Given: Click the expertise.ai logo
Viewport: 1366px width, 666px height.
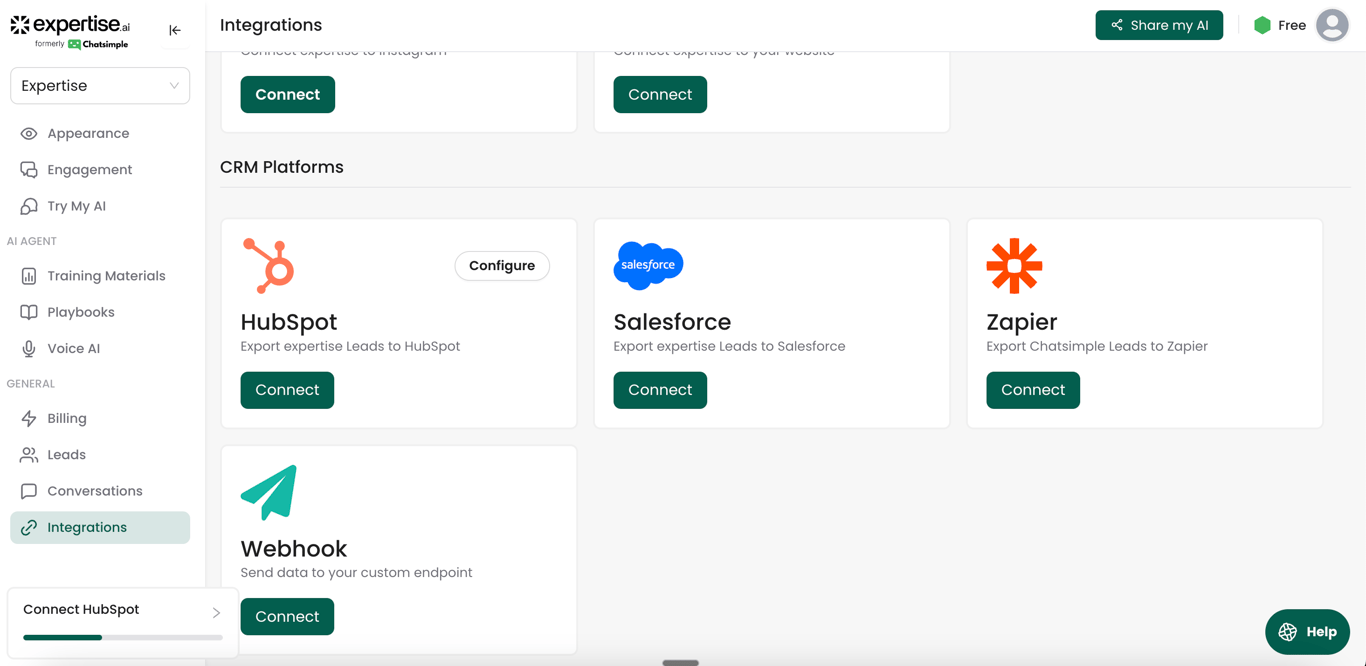Looking at the screenshot, I should pyautogui.click(x=70, y=25).
